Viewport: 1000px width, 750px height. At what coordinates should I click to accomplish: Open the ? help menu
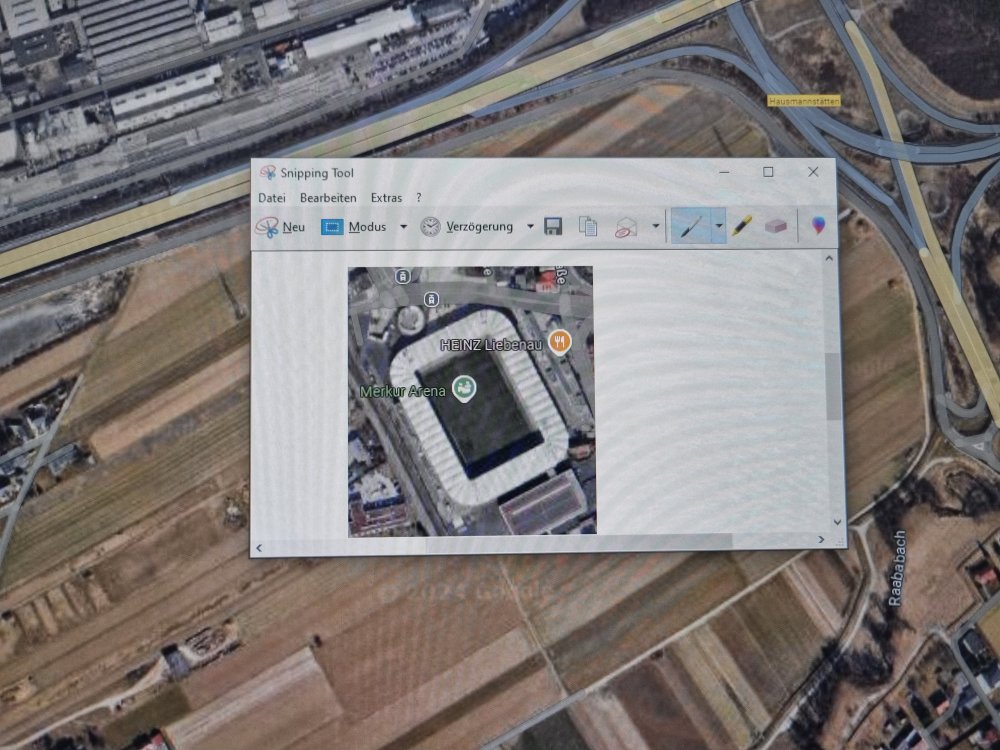tap(419, 198)
